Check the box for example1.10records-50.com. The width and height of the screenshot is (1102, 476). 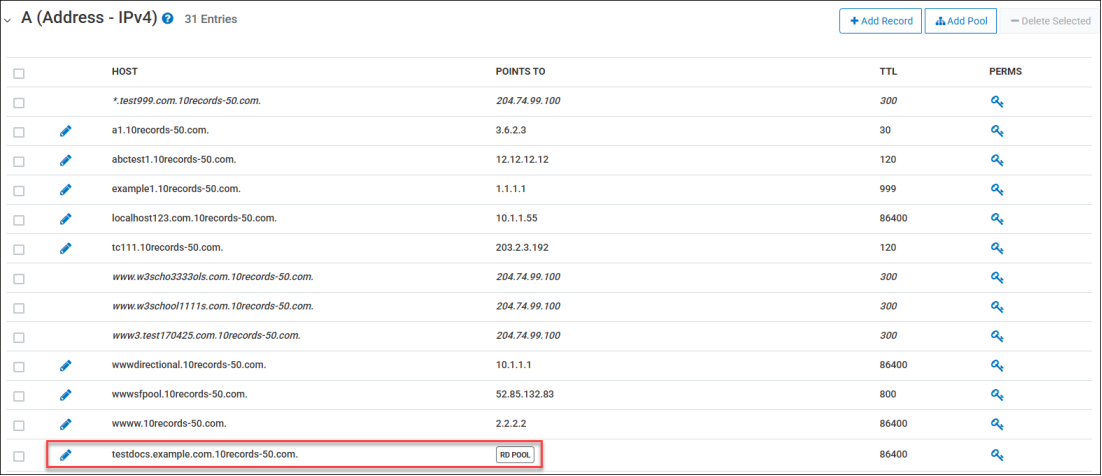point(19,191)
